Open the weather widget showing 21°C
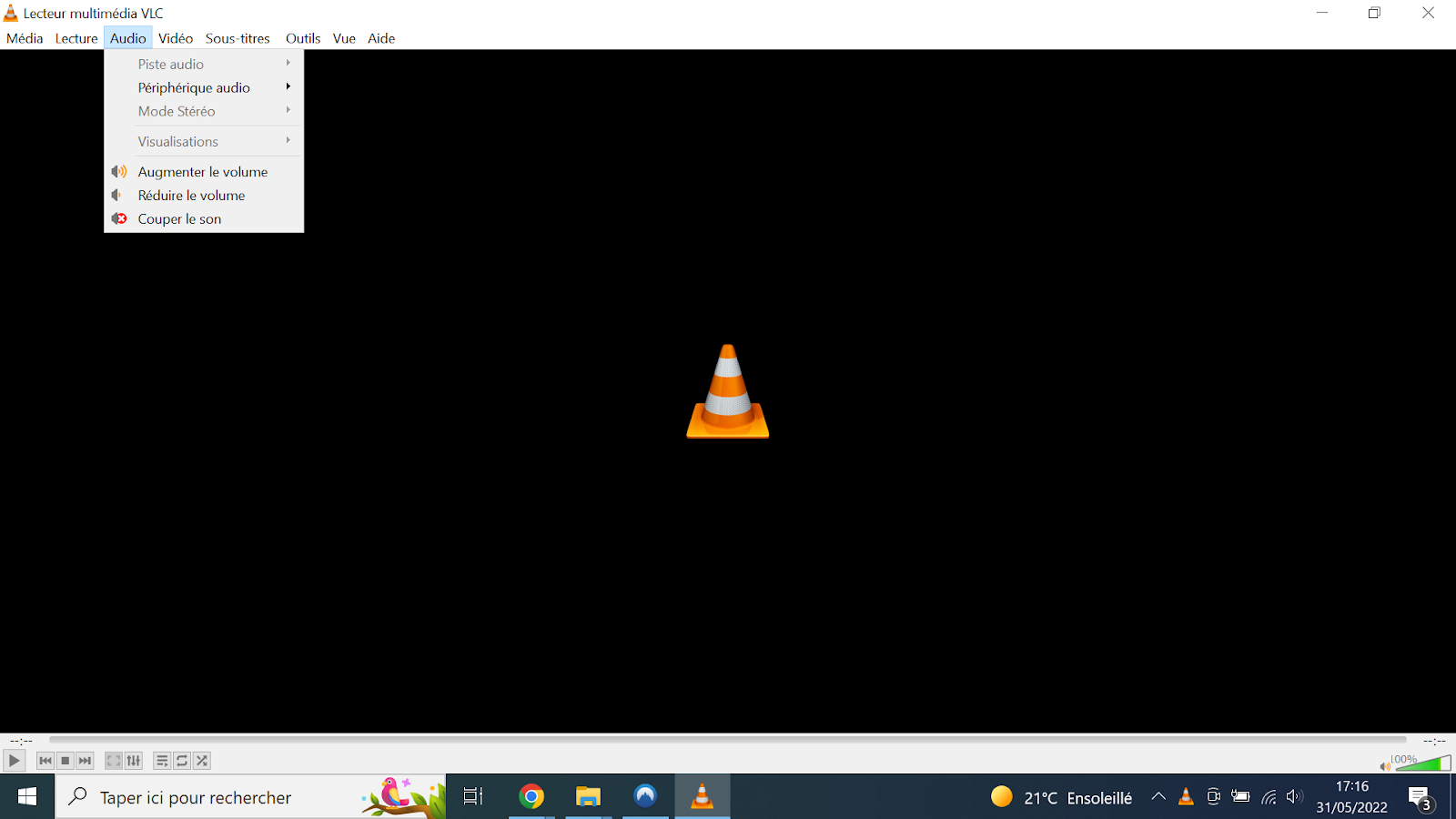The image size is (1456, 819). (1061, 797)
